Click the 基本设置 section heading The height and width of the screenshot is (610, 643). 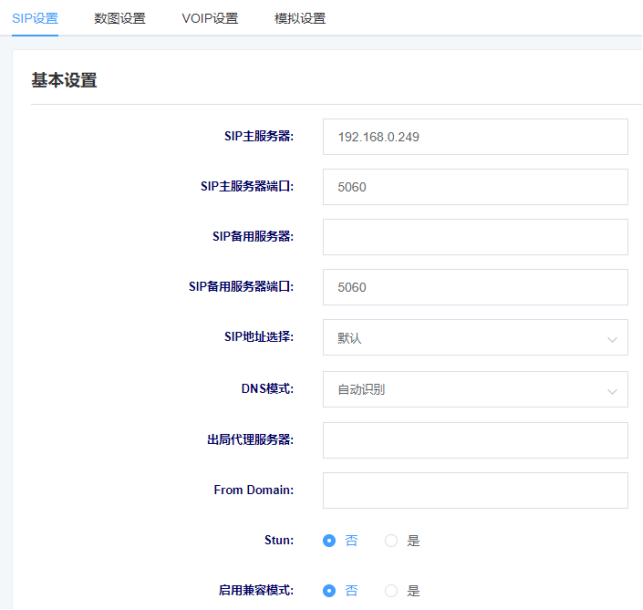tap(64, 80)
